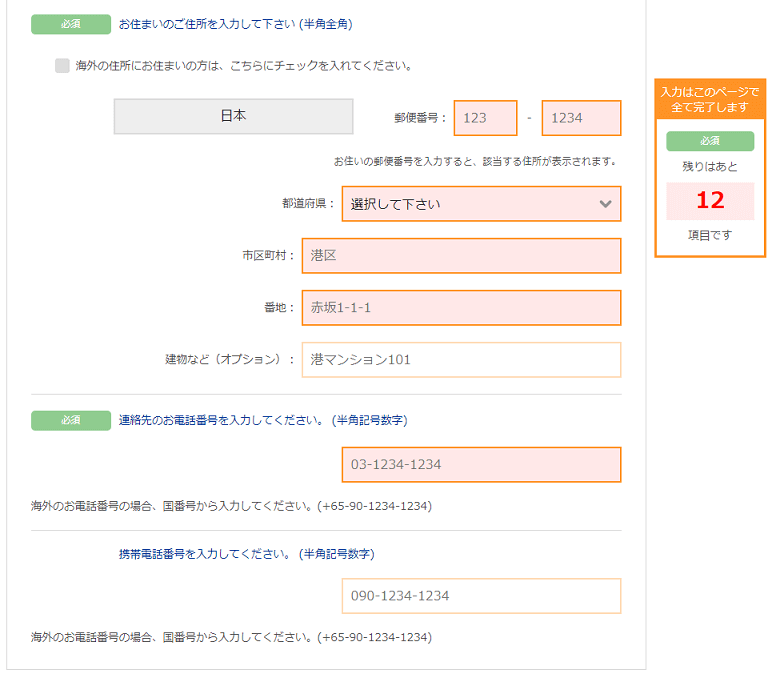The width and height of the screenshot is (776, 682).
Task: Click the 都道府県 label
Action: (x=308, y=203)
